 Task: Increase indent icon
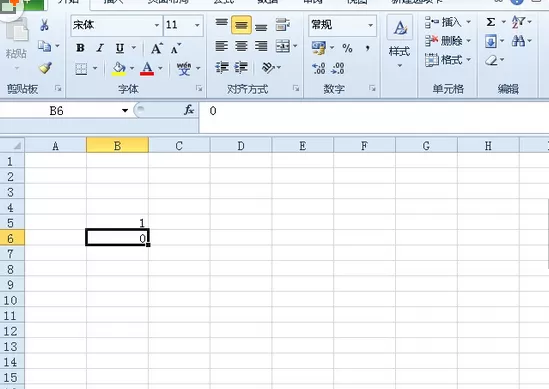(241, 67)
